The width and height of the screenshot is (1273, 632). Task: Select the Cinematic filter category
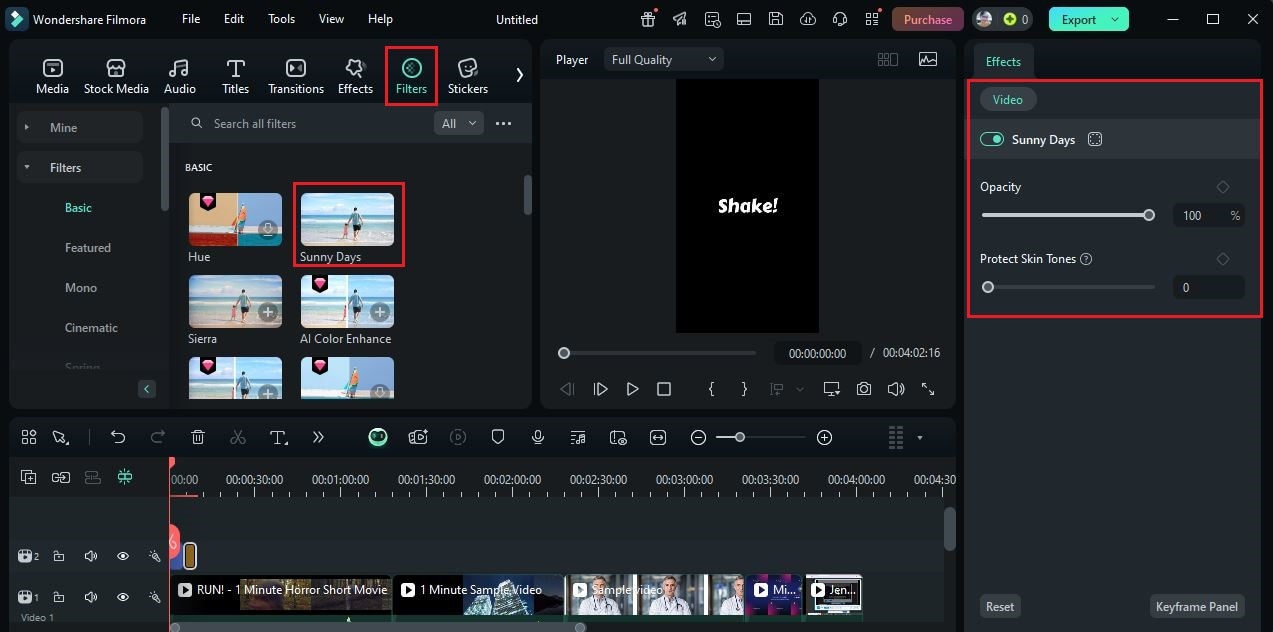(91, 328)
